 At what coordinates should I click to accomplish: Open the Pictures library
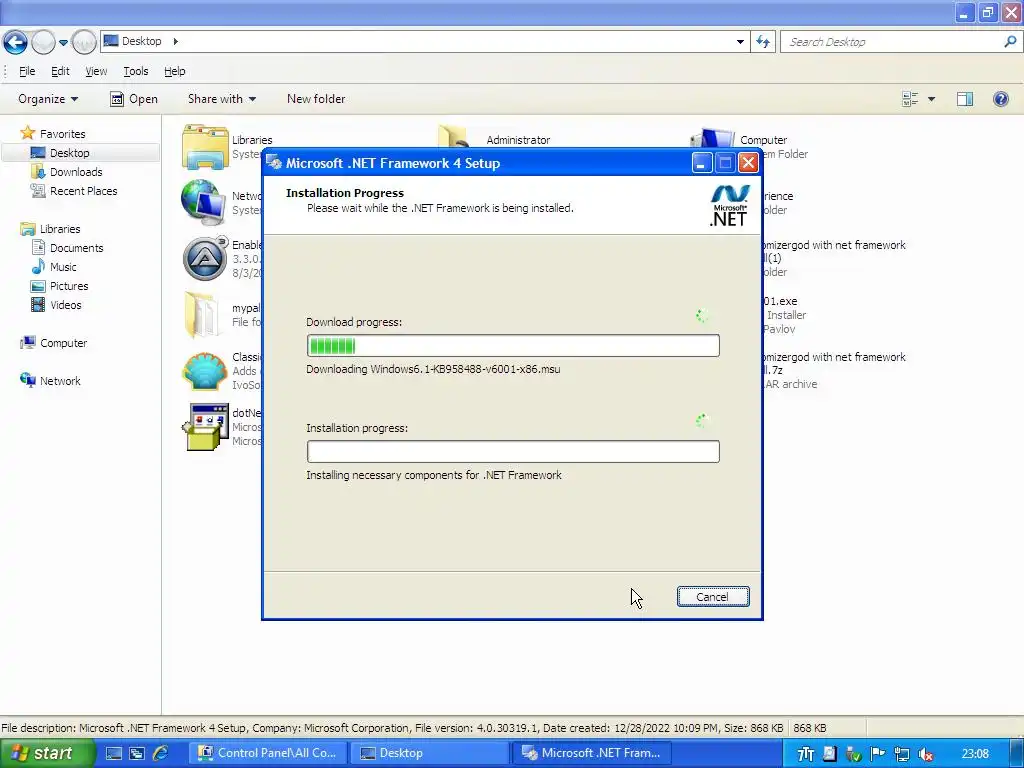tap(69, 286)
